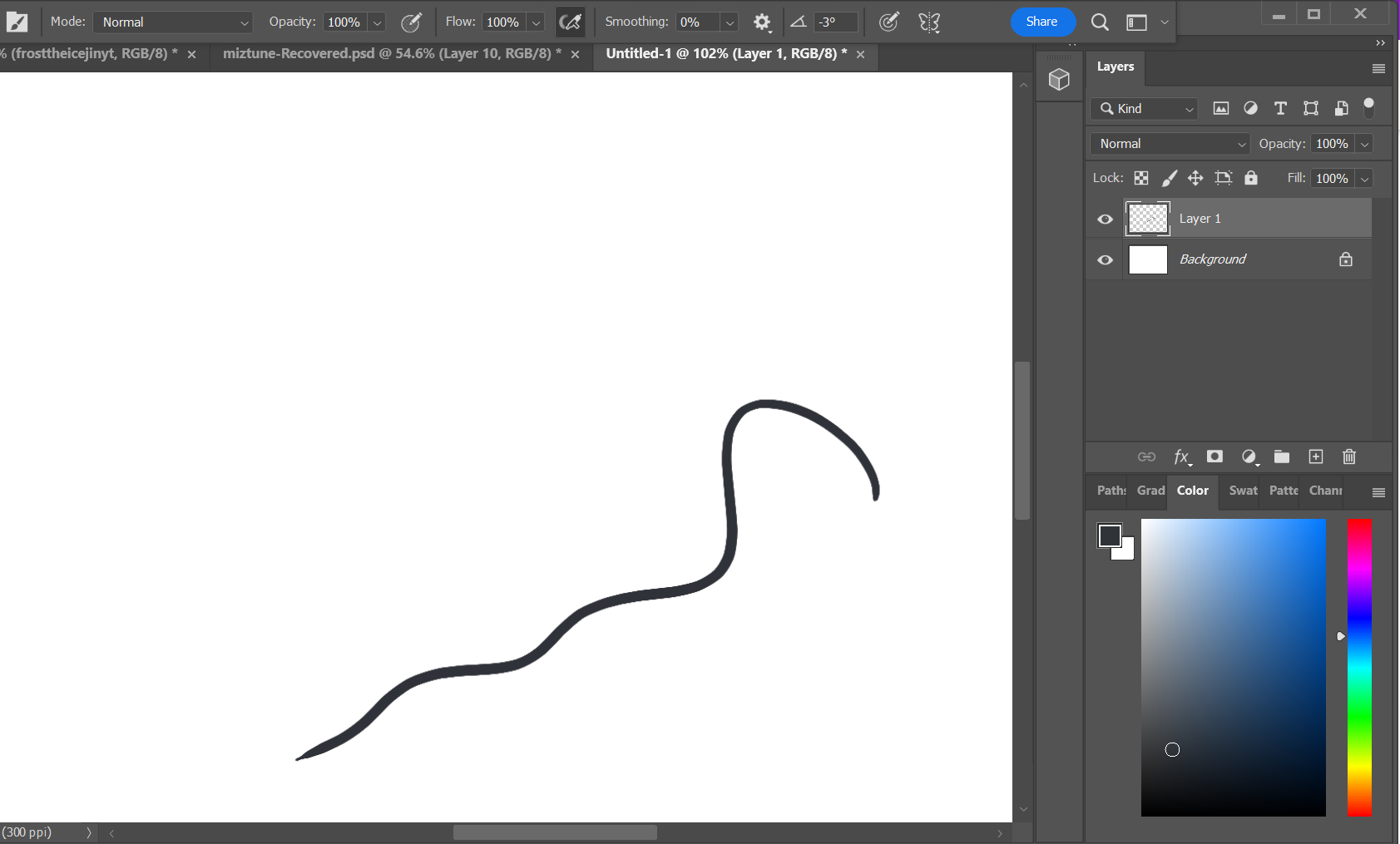Viewport: 1400px width, 844px height.
Task: Open the layer effects fx menu
Action: (x=1181, y=457)
